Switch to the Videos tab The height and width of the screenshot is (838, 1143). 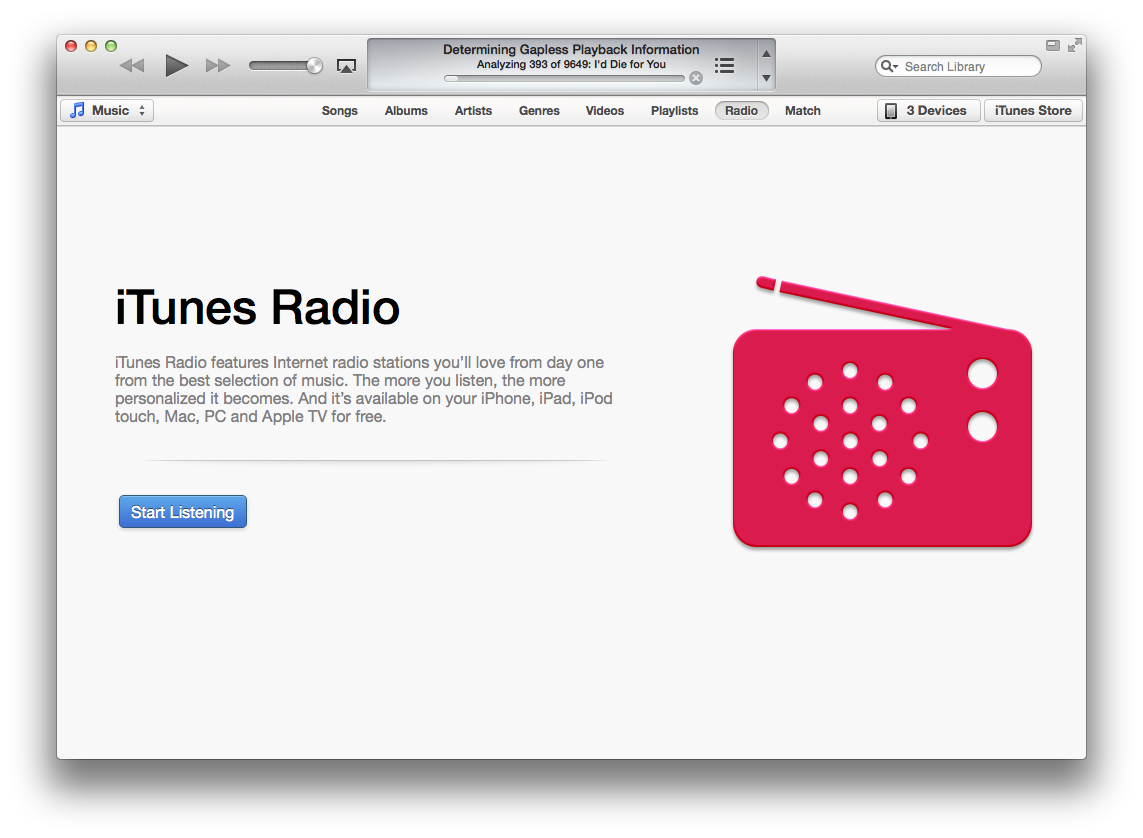coord(605,111)
